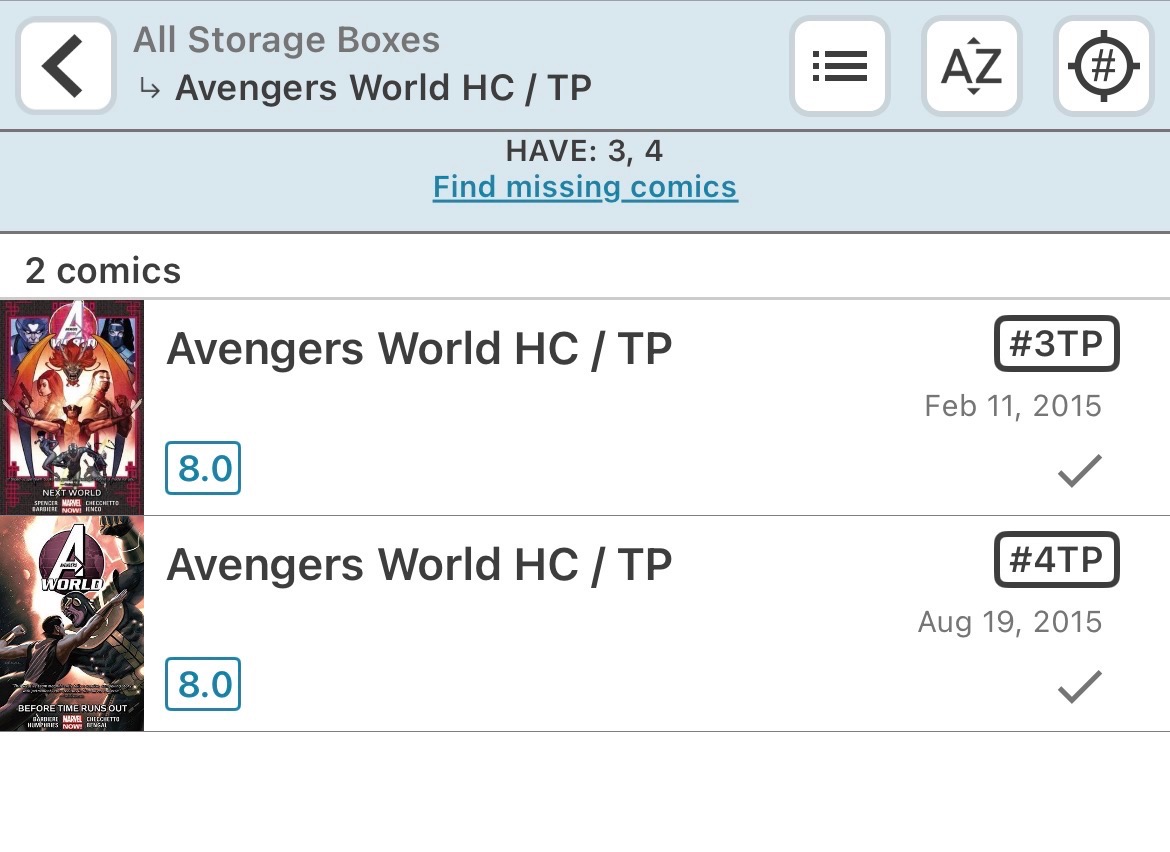Open the A-Z sort options
Image resolution: width=1170 pixels, height=852 pixels.
(971, 67)
